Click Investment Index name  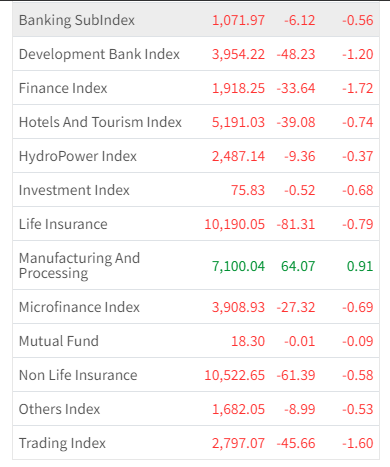click(74, 190)
